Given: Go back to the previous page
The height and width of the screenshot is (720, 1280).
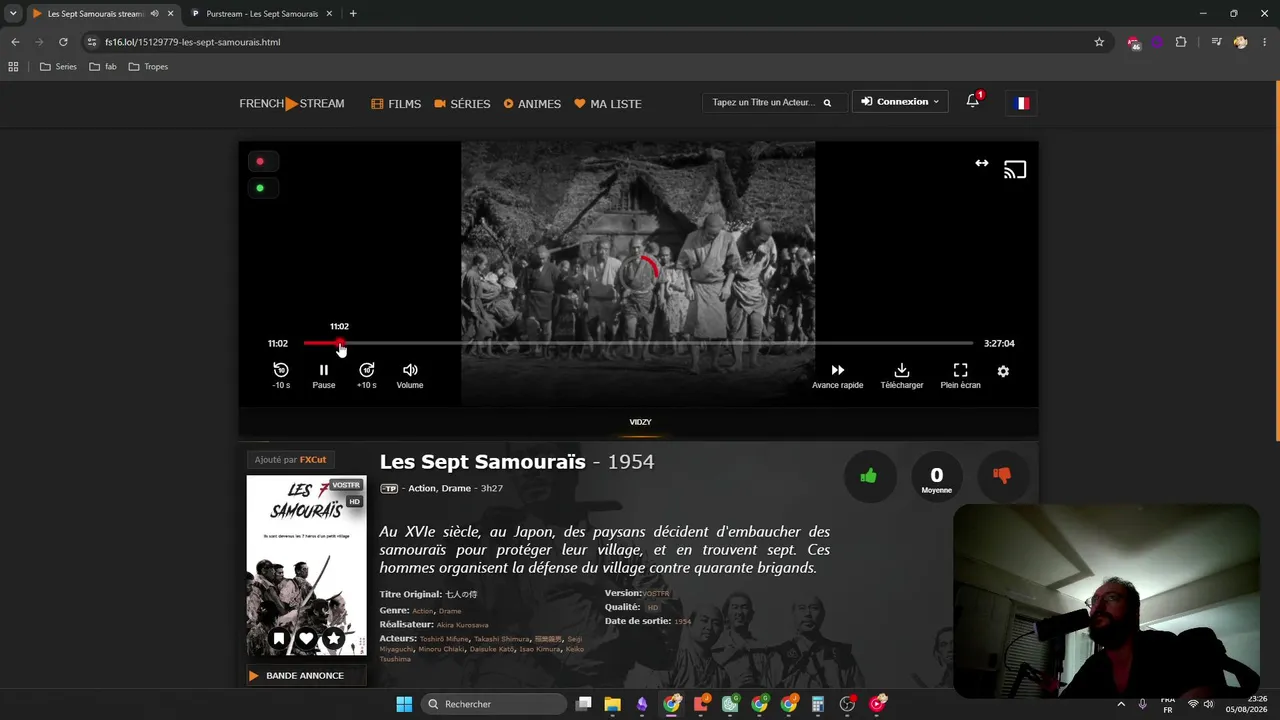Looking at the screenshot, I should point(15,42).
